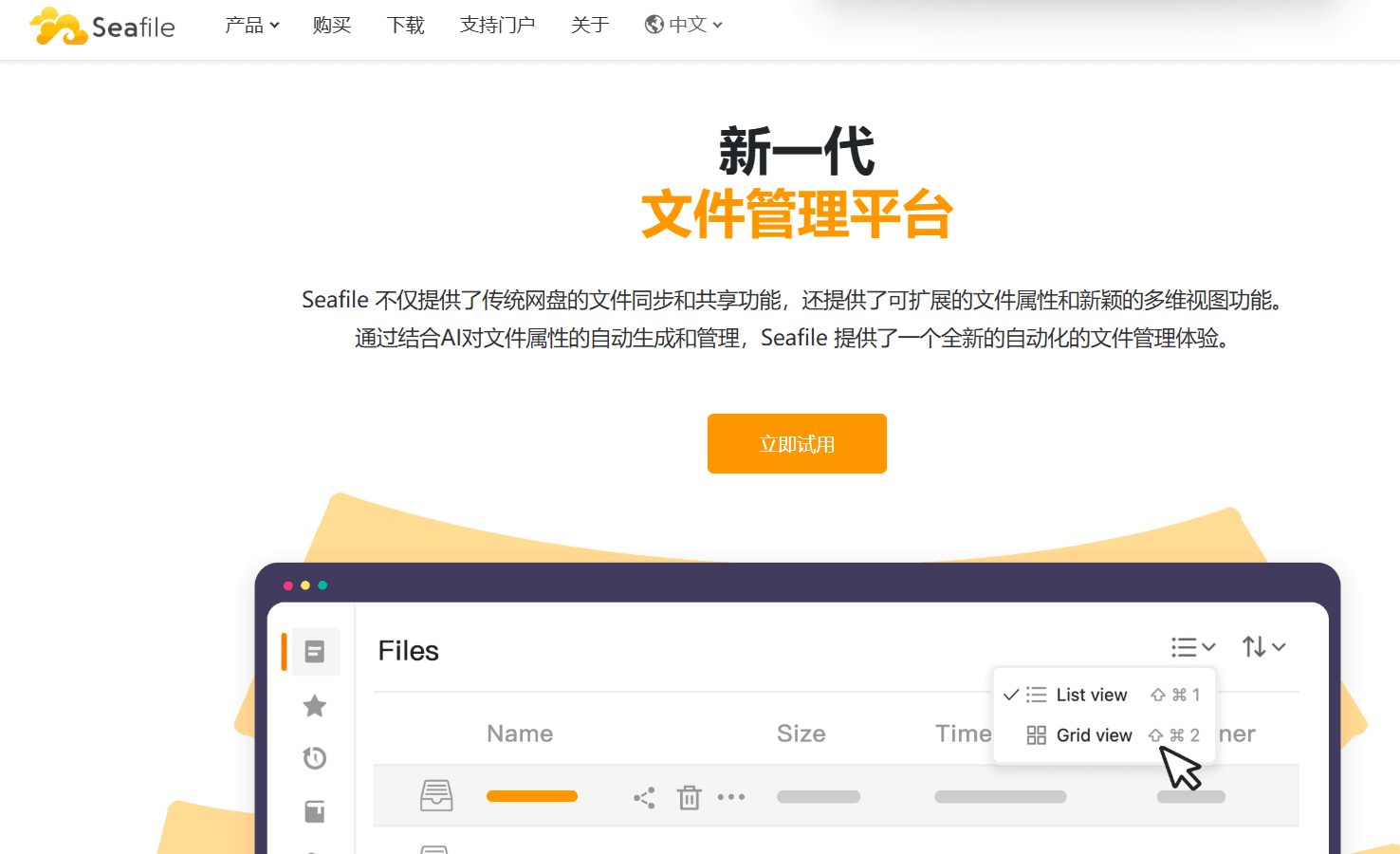Go to the 下载 page

tap(406, 26)
